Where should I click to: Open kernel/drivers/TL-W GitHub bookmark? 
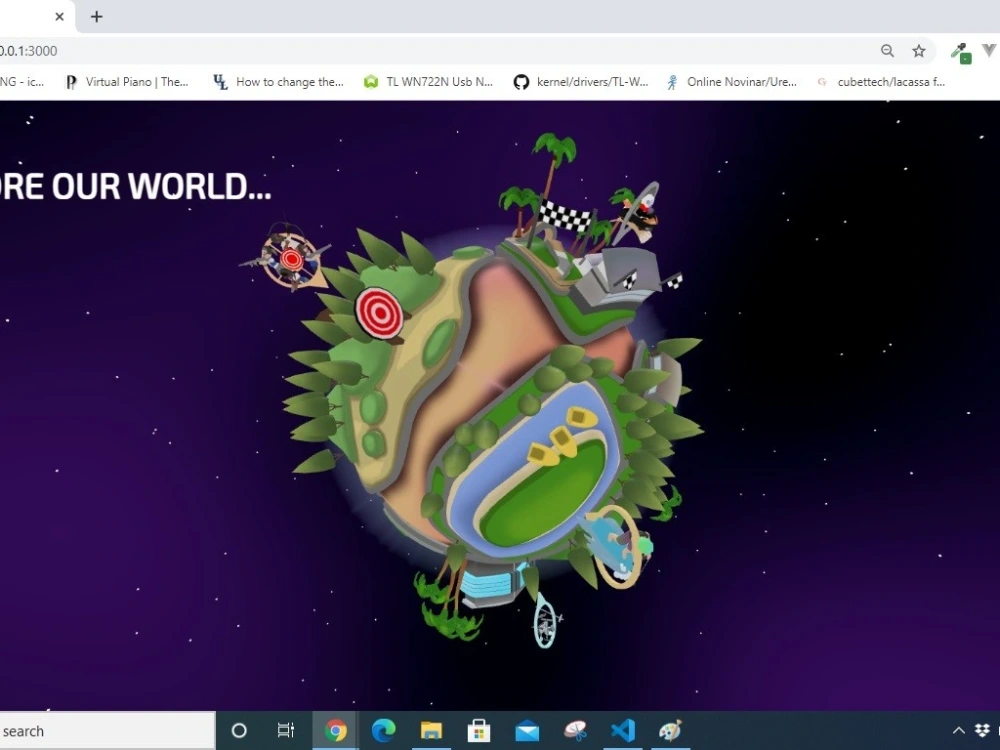[x=581, y=82]
